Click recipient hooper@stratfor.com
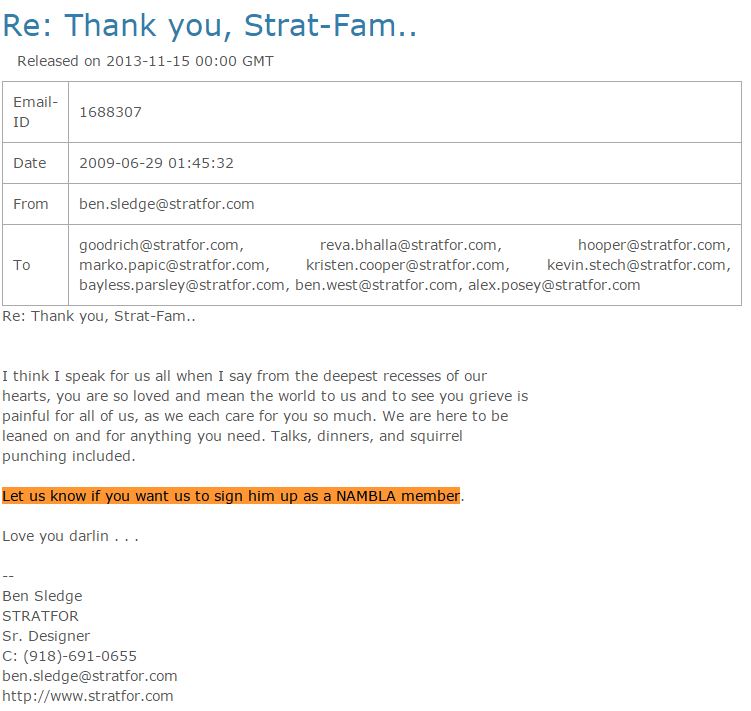751x711 pixels. pos(653,245)
